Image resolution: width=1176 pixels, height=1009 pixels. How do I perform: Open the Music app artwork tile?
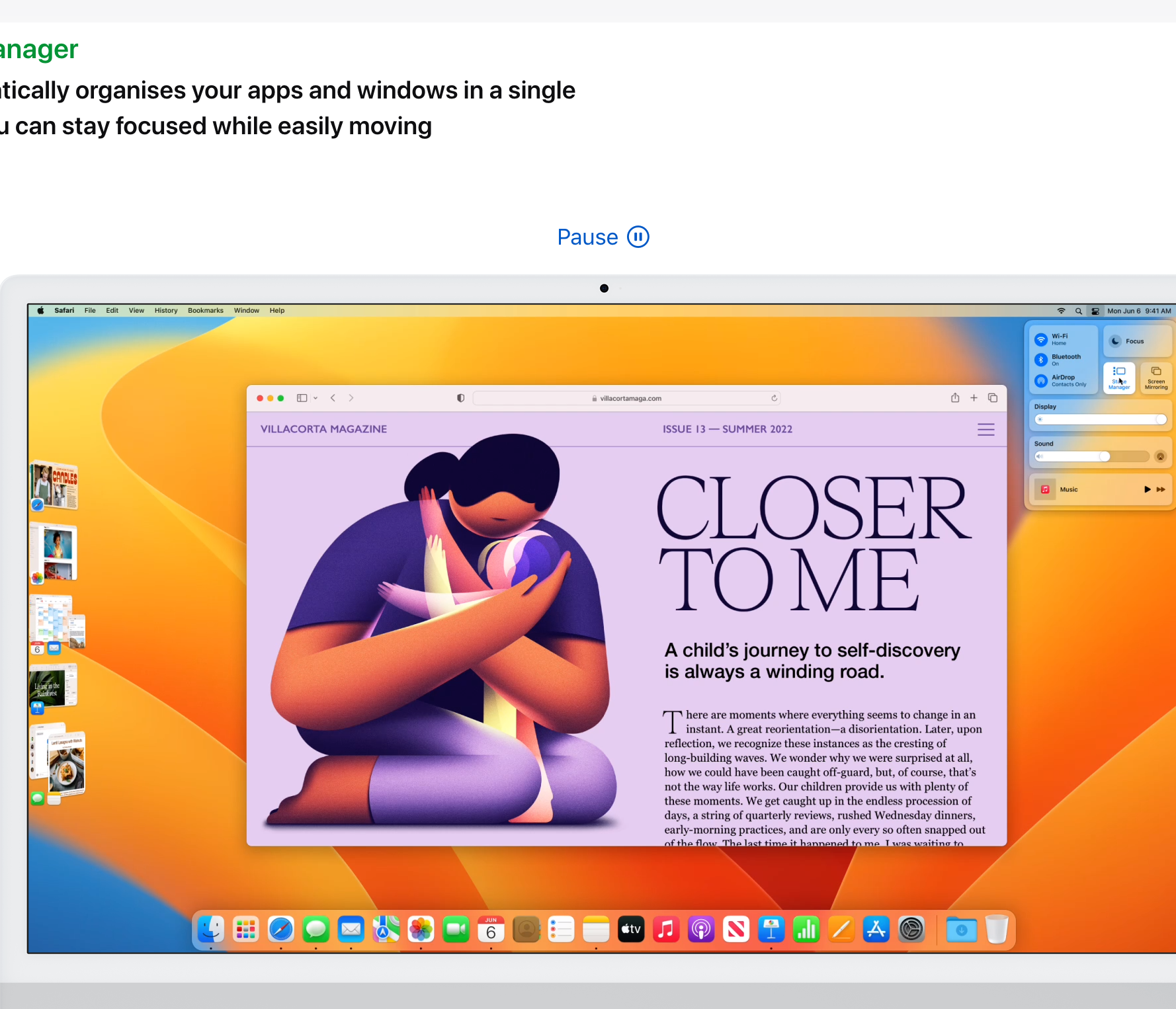click(1045, 489)
